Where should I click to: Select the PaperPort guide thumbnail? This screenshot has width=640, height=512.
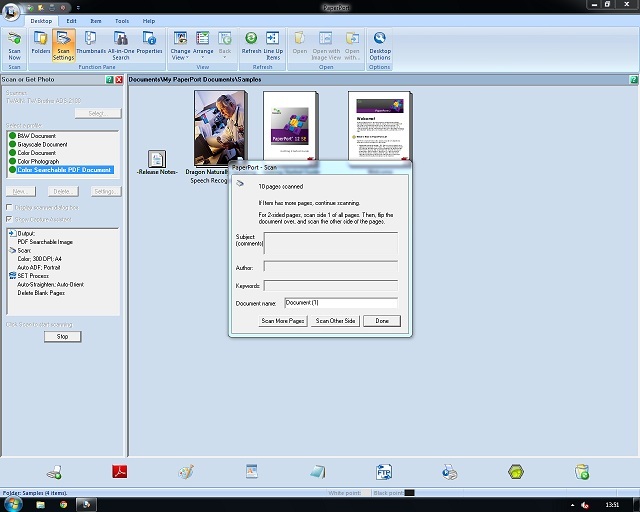(290, 126)
